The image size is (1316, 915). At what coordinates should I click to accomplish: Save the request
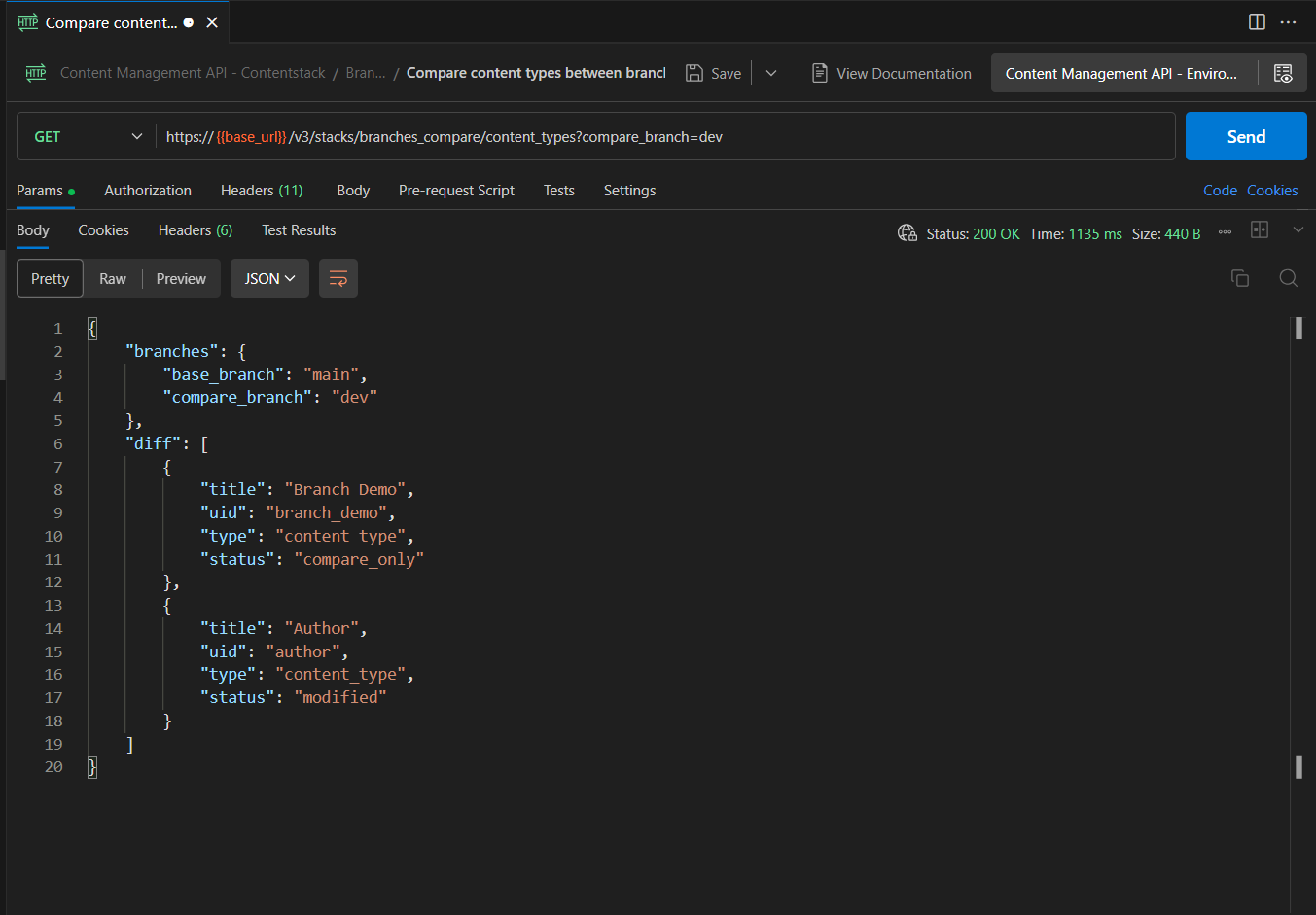pyautogui.click(x=713, y=73)
